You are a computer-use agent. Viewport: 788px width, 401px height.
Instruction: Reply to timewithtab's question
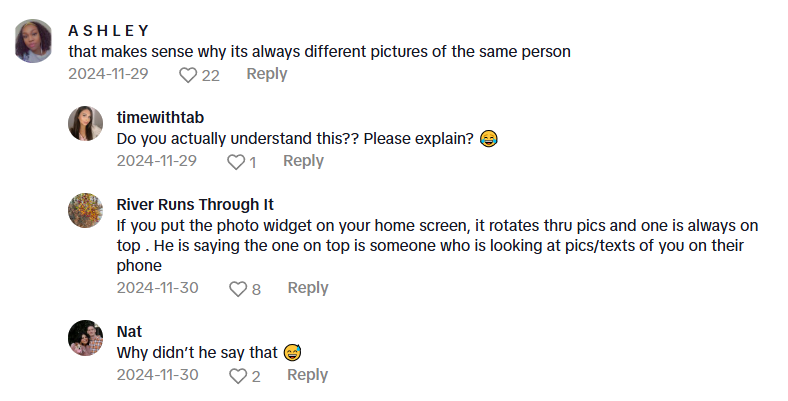[x=303, y=161]
